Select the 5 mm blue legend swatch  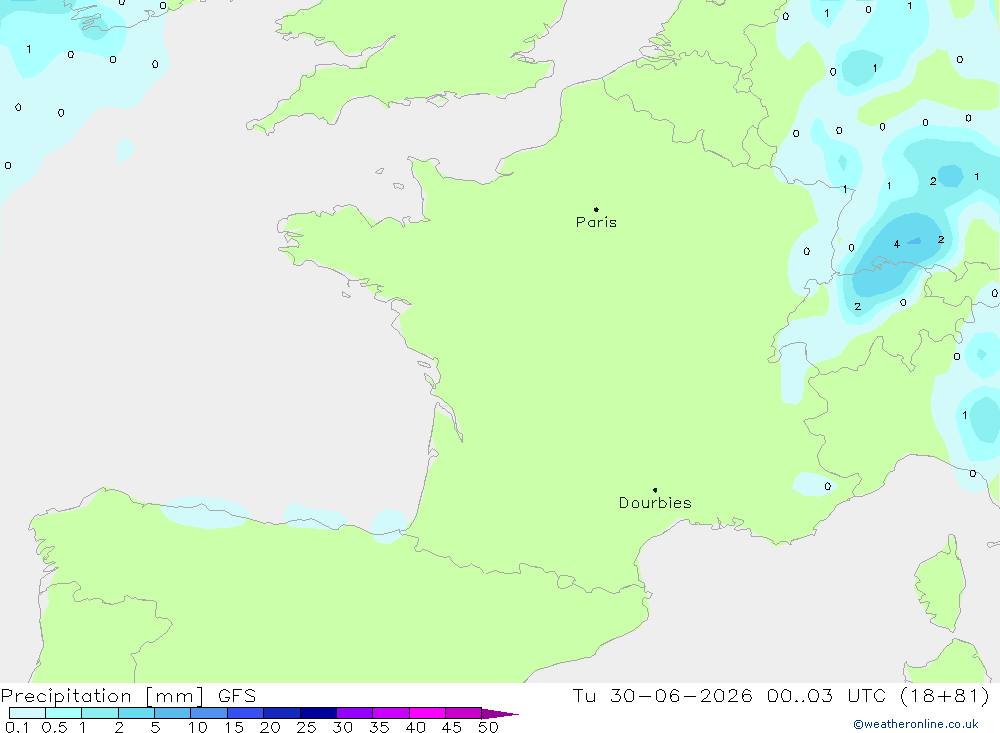(x=172, y=713)
